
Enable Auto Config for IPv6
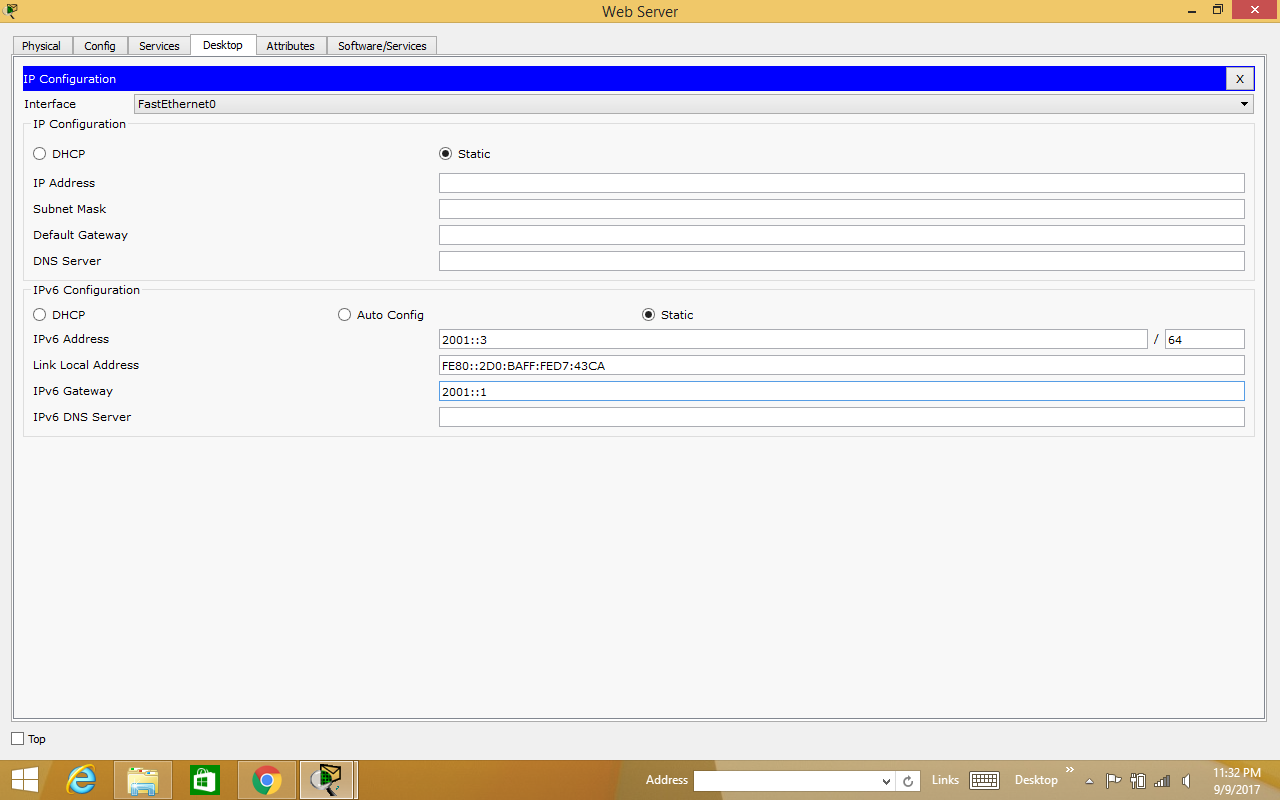tap(344, 314)
